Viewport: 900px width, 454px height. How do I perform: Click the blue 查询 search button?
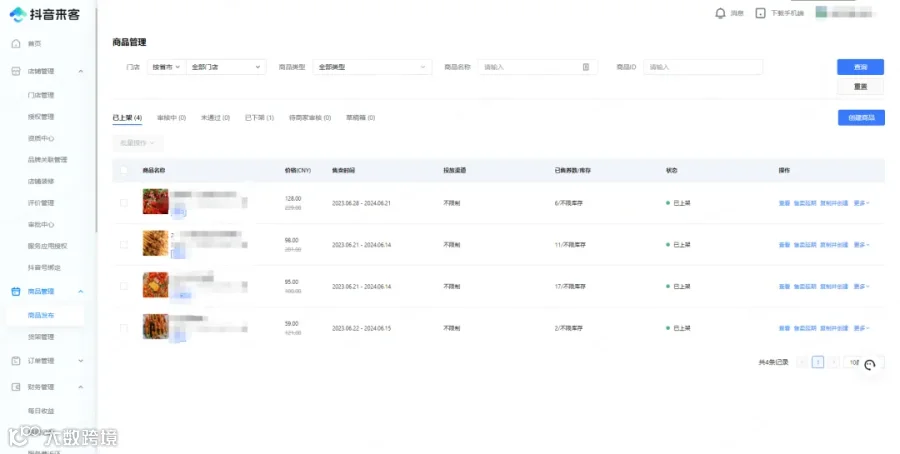point(860,67)
